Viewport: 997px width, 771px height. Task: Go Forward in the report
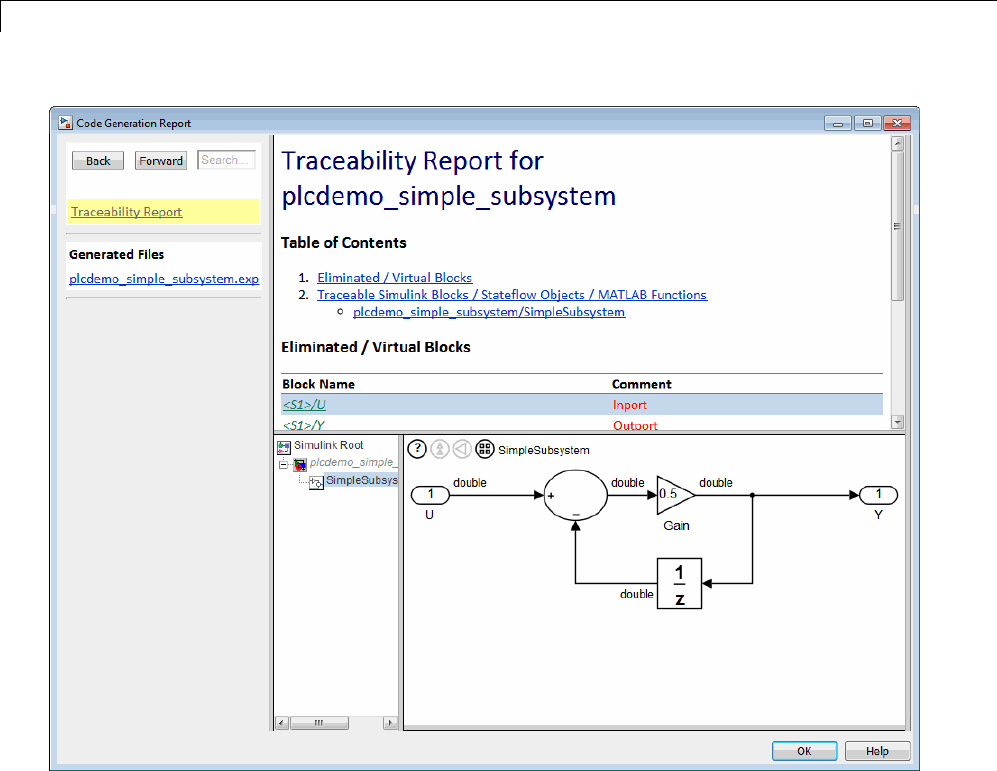pos(161,161)
